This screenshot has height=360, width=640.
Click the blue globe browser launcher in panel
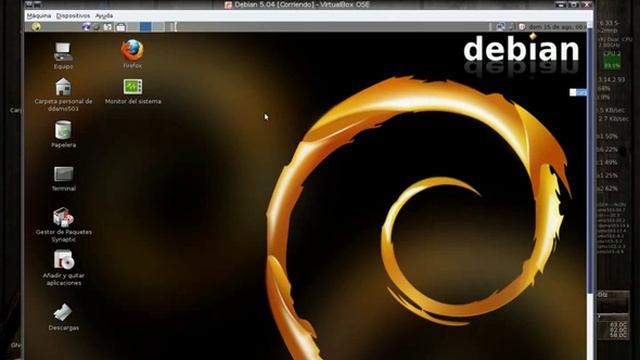(86, 27)
